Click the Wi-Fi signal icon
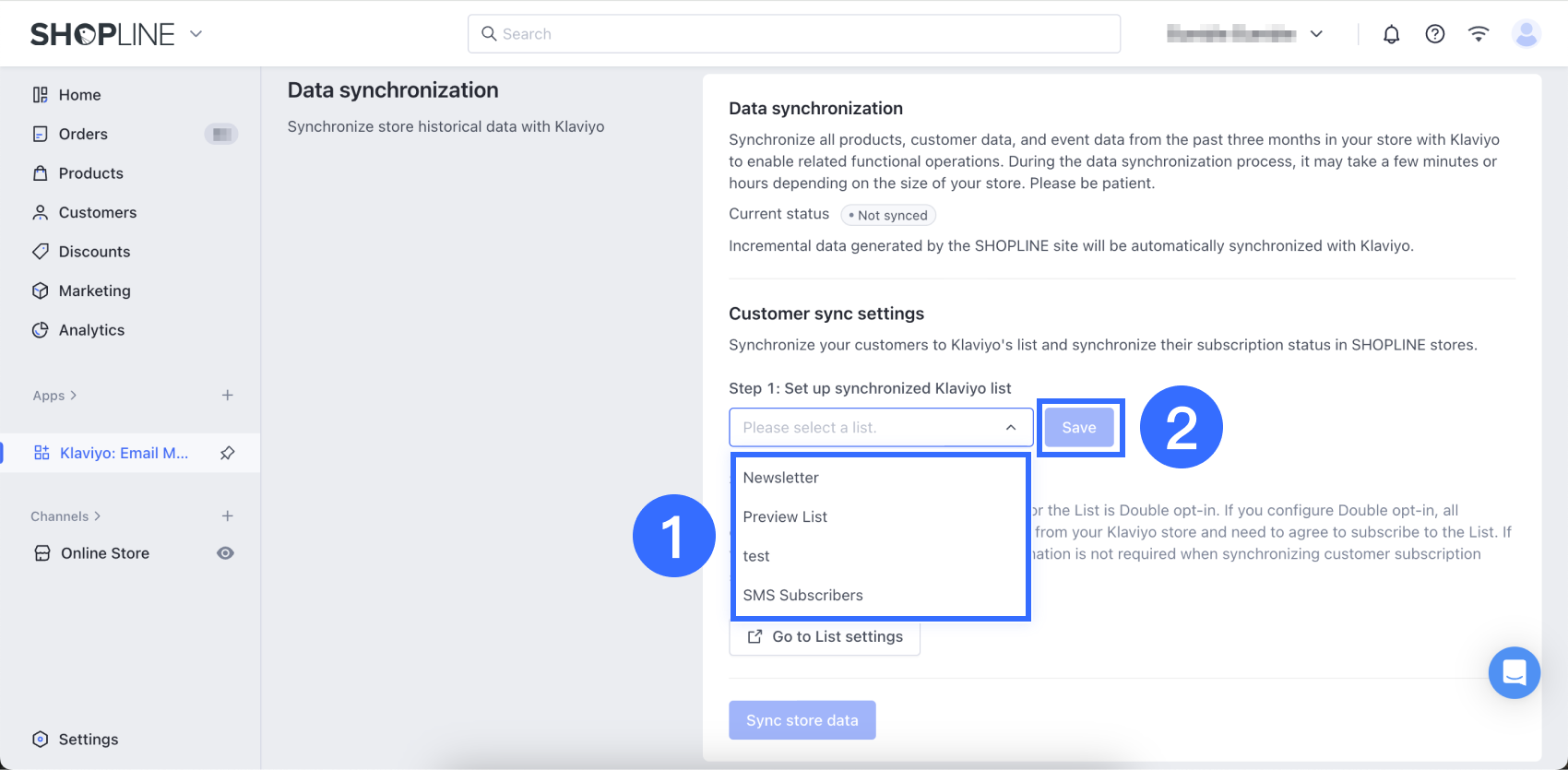 pyautogui.click(x=1479, y=34)
